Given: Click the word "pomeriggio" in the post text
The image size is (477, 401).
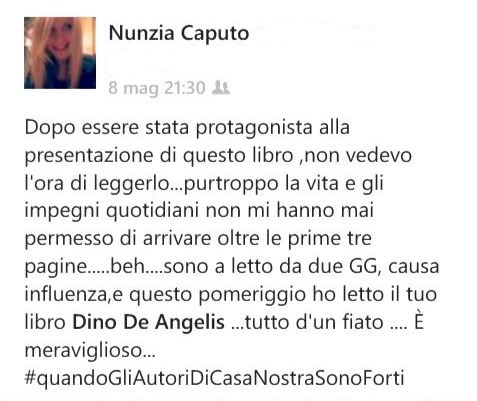Looking at the screenshot, I should click(x=252, y=295).
